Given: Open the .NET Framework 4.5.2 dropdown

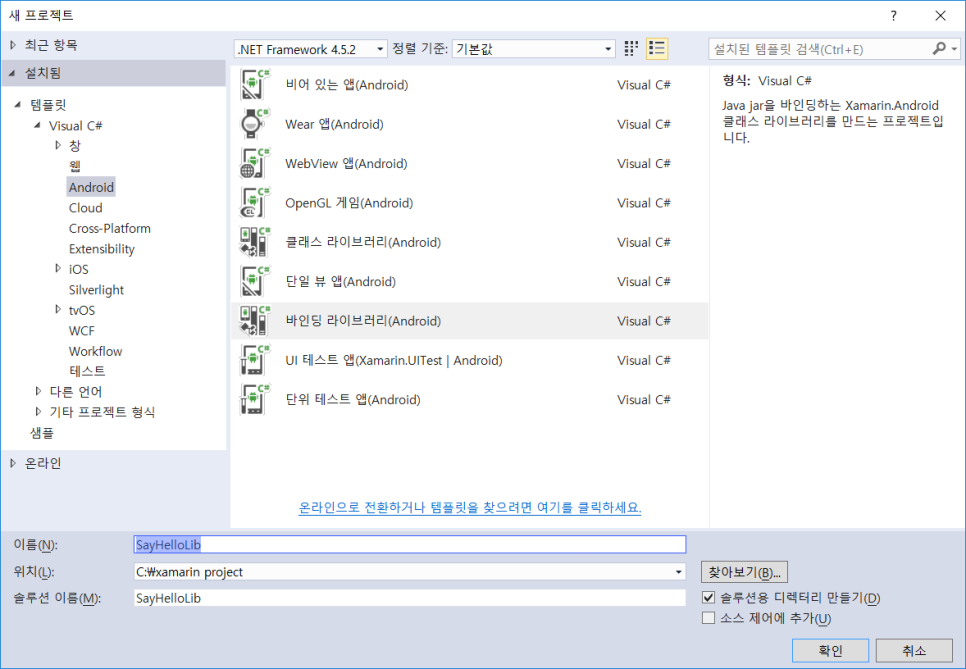Looking at the screenshot, I should pos(310,49).
